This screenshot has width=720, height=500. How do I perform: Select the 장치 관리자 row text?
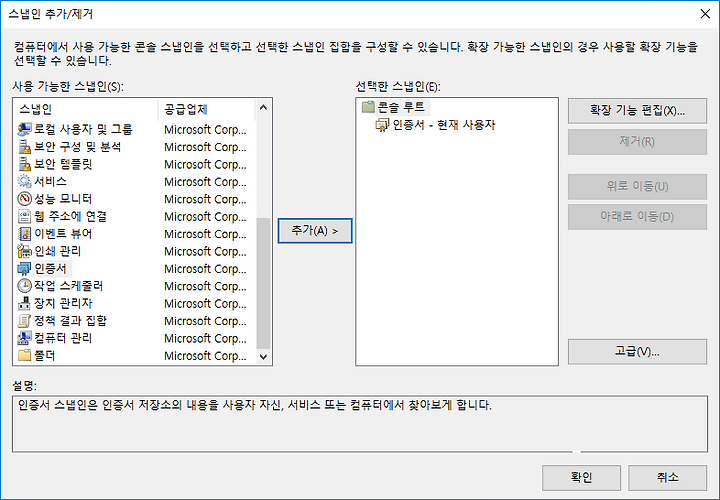[63, 303]
